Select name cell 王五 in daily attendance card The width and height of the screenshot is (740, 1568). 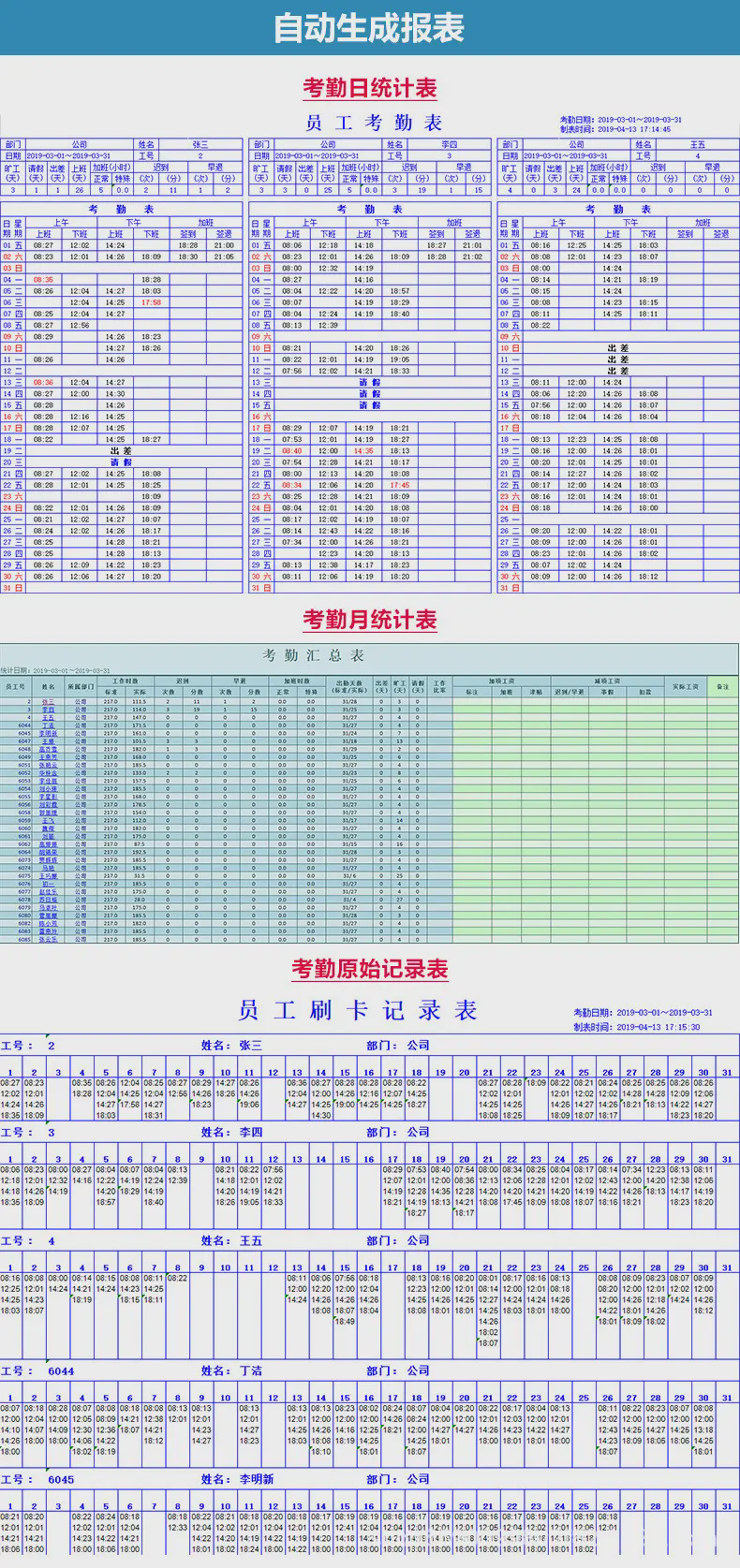coord(698,145)
